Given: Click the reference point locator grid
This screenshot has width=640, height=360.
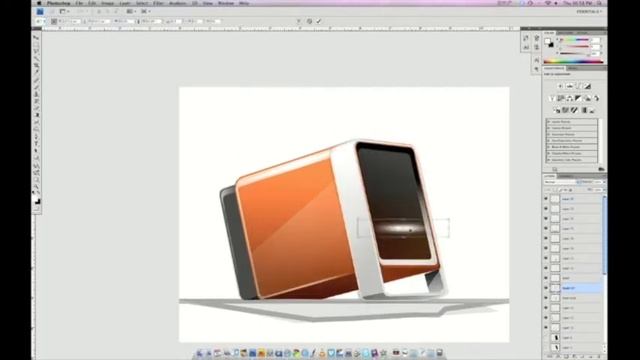Looking at the screenshot, I should (x=54, y=21).
